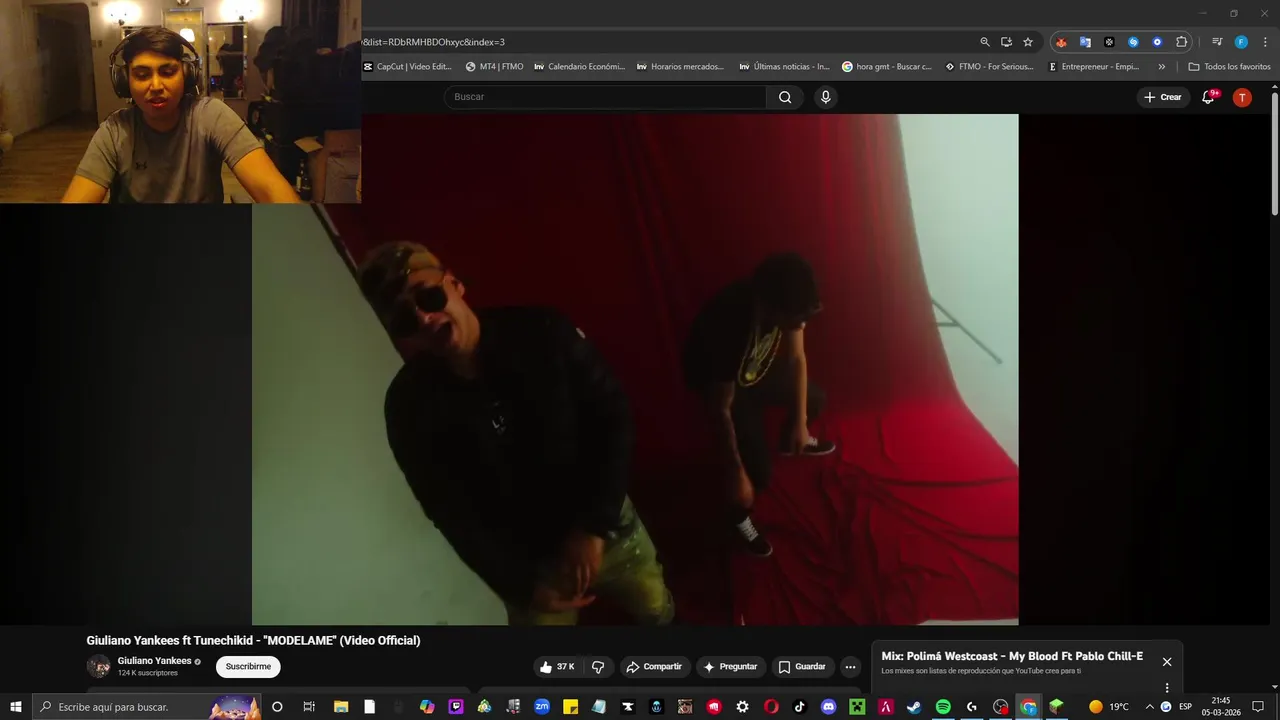Click the MODELAME video title text
This screenshot has width=1280, height=720.
tap(253, 641)
